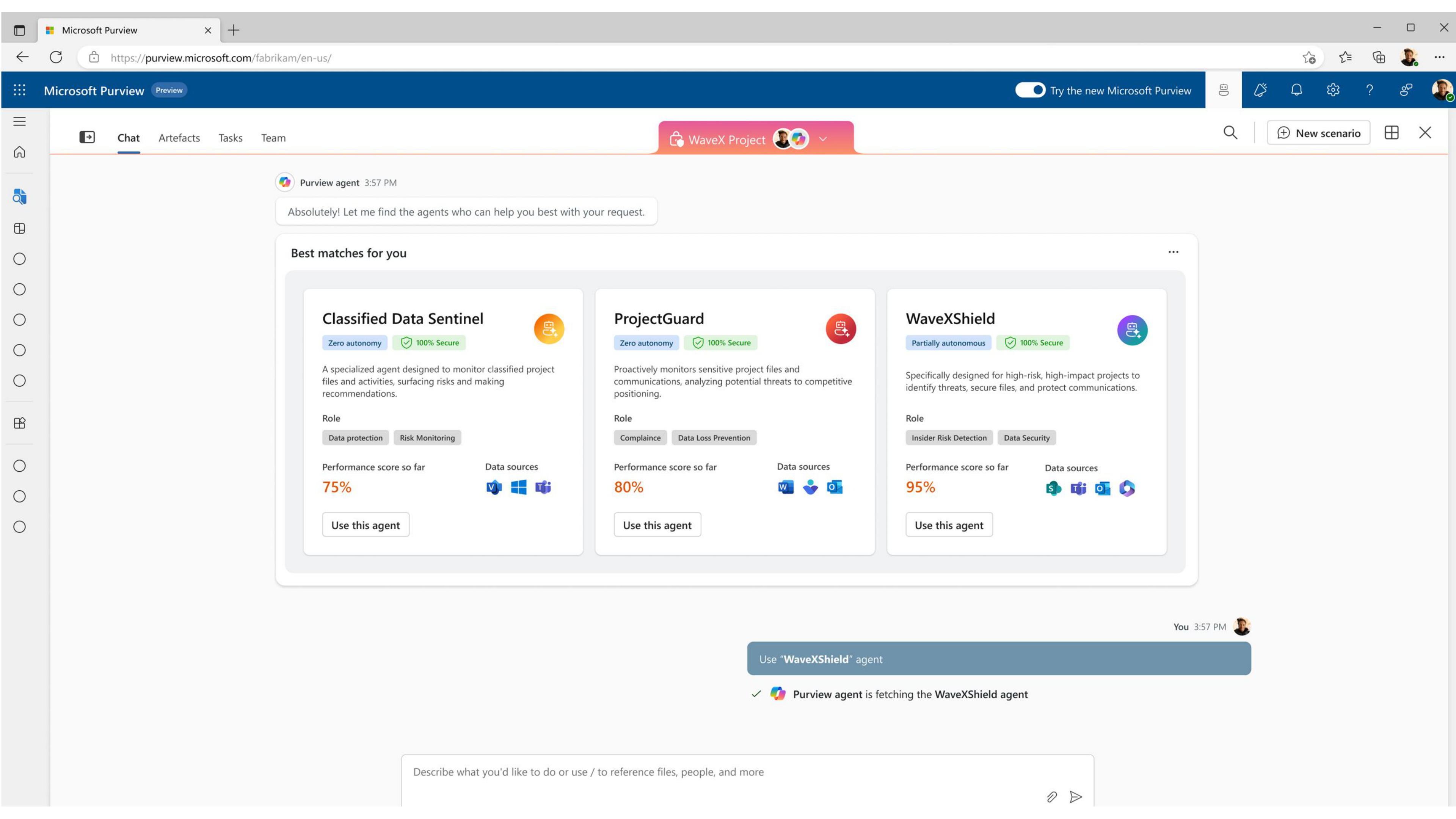The image size is (1456, 819).
Task: Collapse the side panel icon left of Chat
Action: coord(87,137)
